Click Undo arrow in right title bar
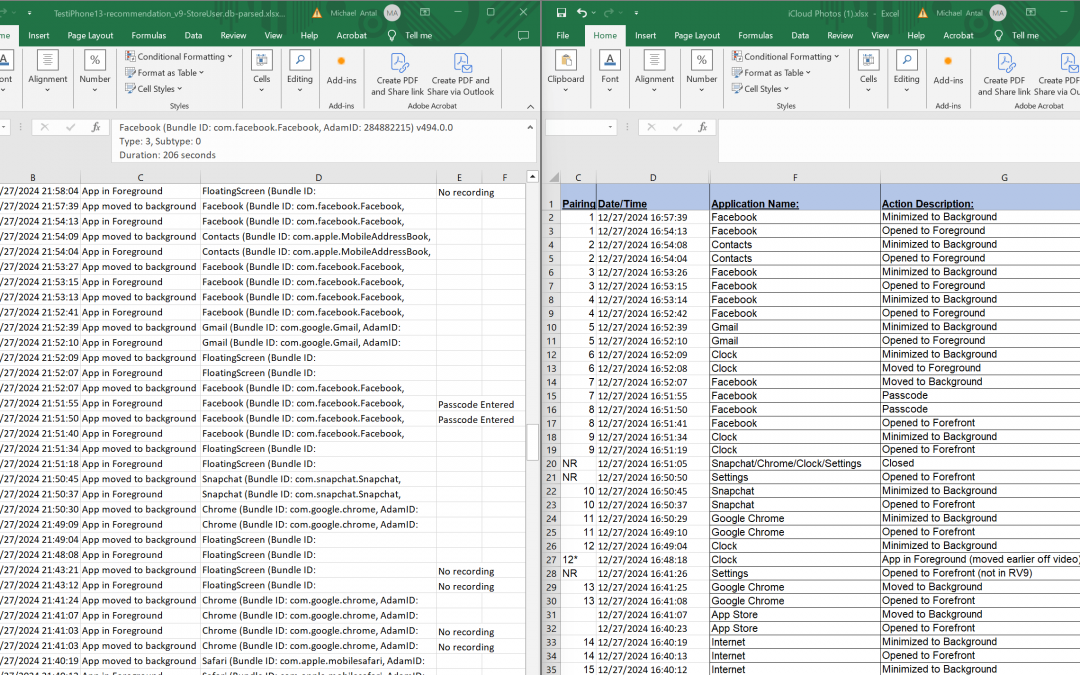1080x675 pixels. [x=582, y=12]
